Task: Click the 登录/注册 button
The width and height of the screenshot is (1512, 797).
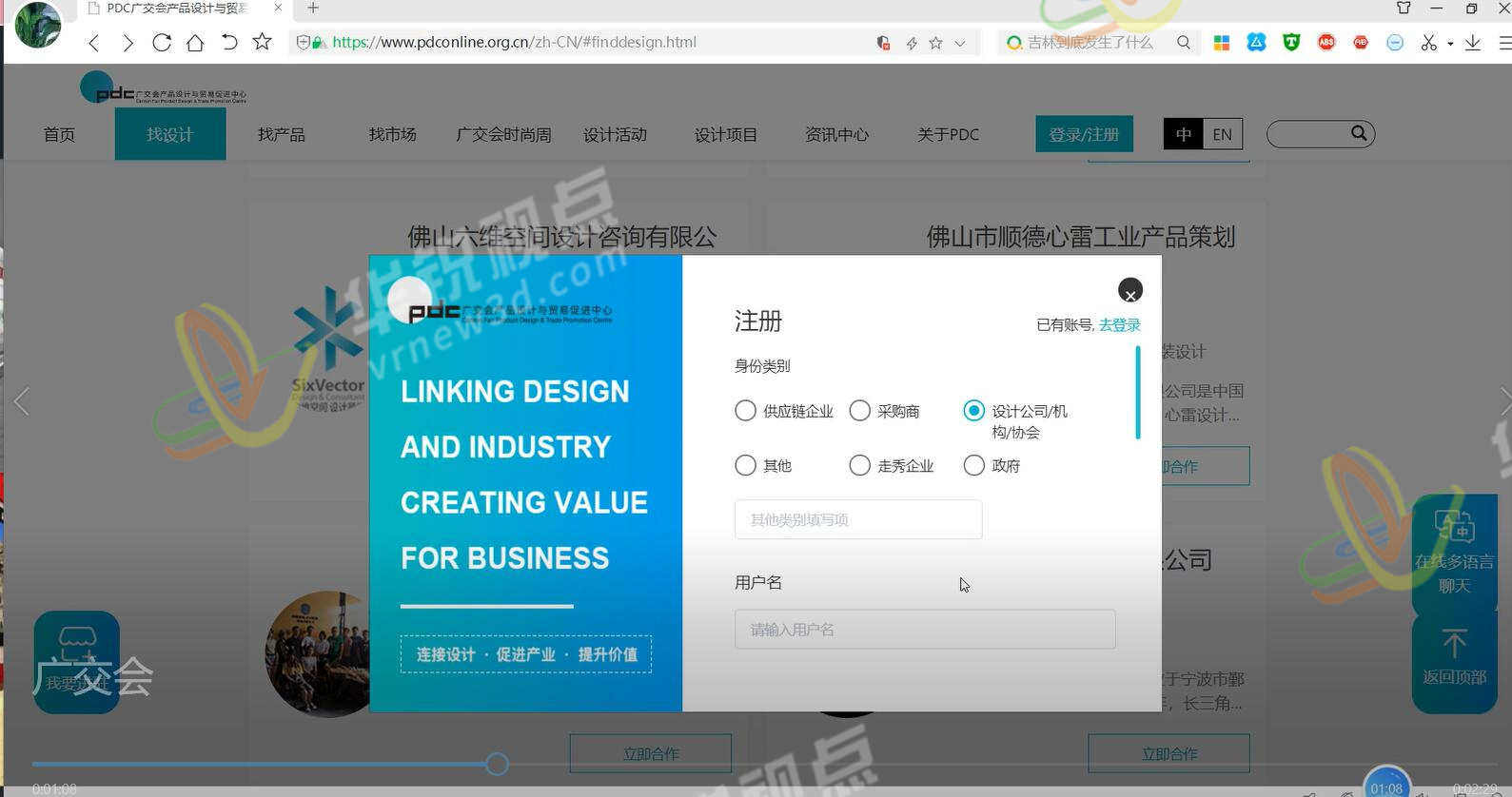Action: [1084, 134]
